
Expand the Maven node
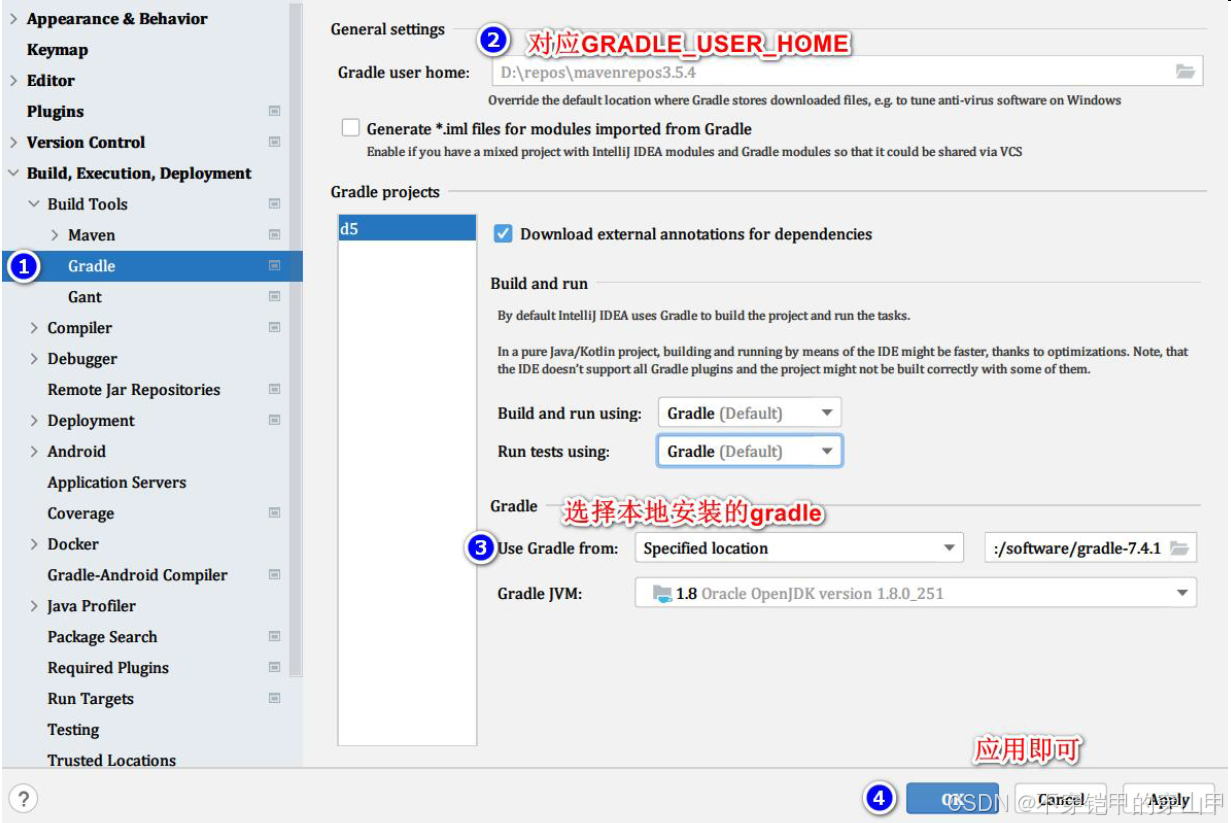(x=55, y=235)
